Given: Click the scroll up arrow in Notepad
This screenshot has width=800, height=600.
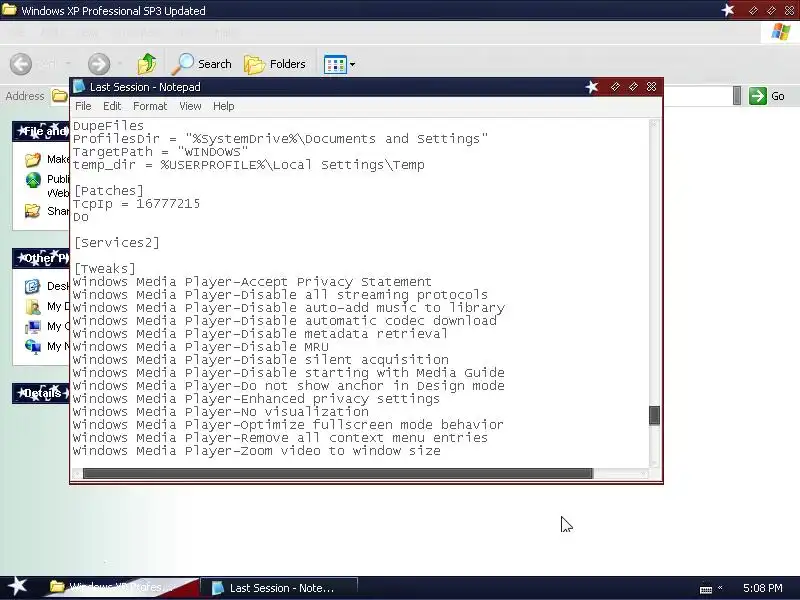Looking at the screenshot, I should 654,124.
